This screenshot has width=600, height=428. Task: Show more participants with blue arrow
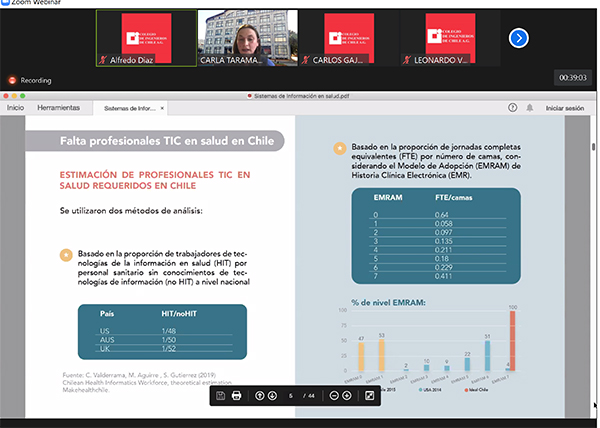(x=518, y=38)
